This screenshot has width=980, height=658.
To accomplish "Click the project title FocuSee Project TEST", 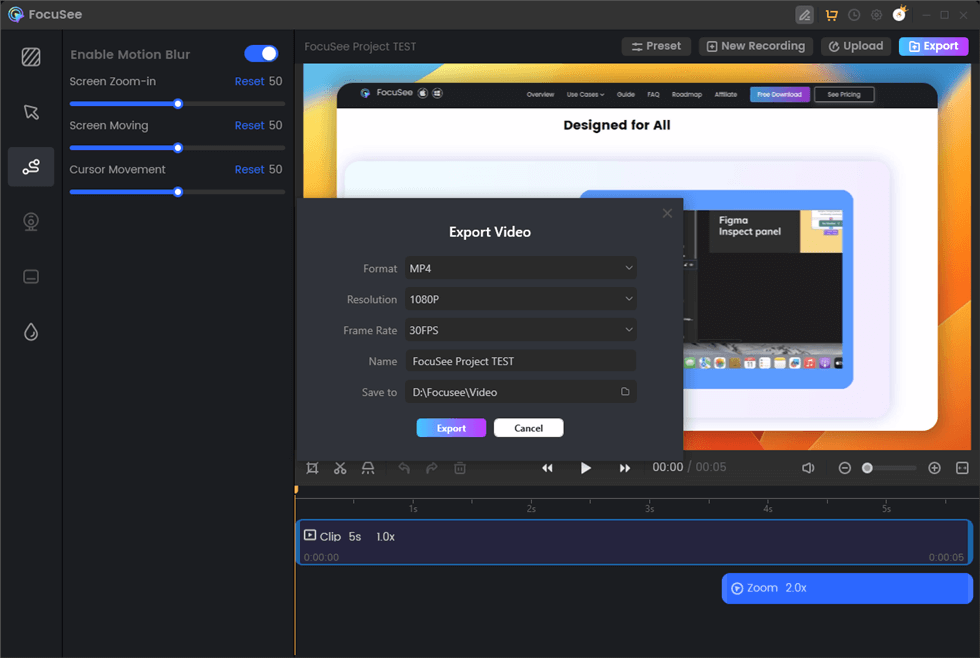I will pos(360,47).
